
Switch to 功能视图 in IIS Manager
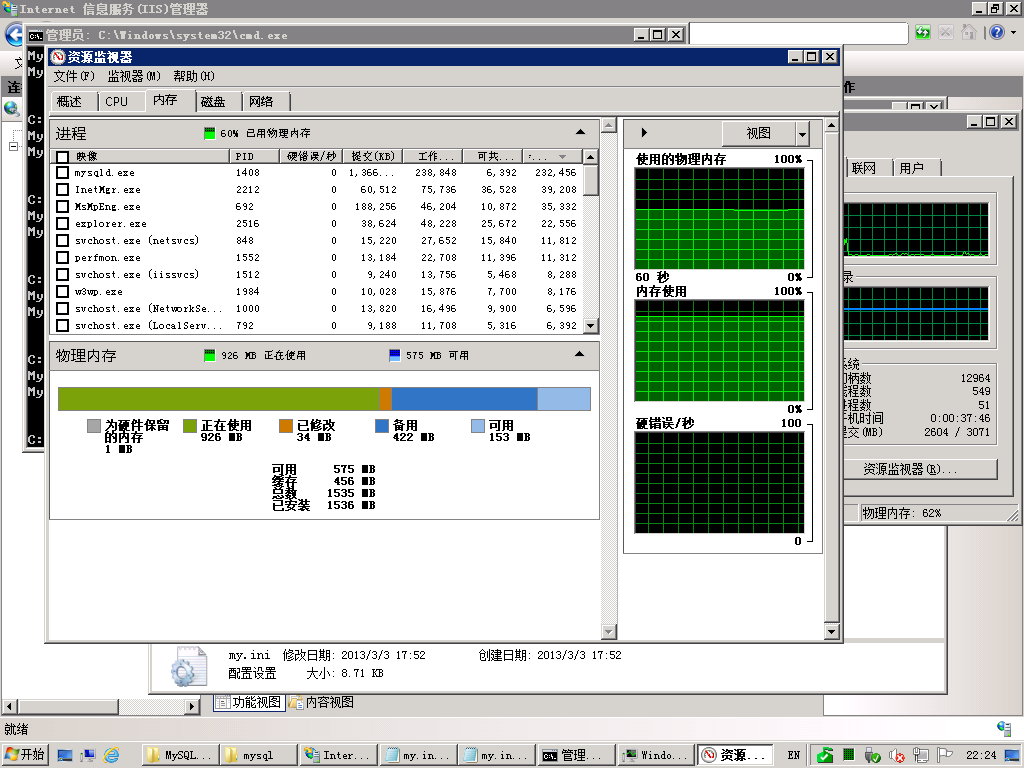[249, 703]
